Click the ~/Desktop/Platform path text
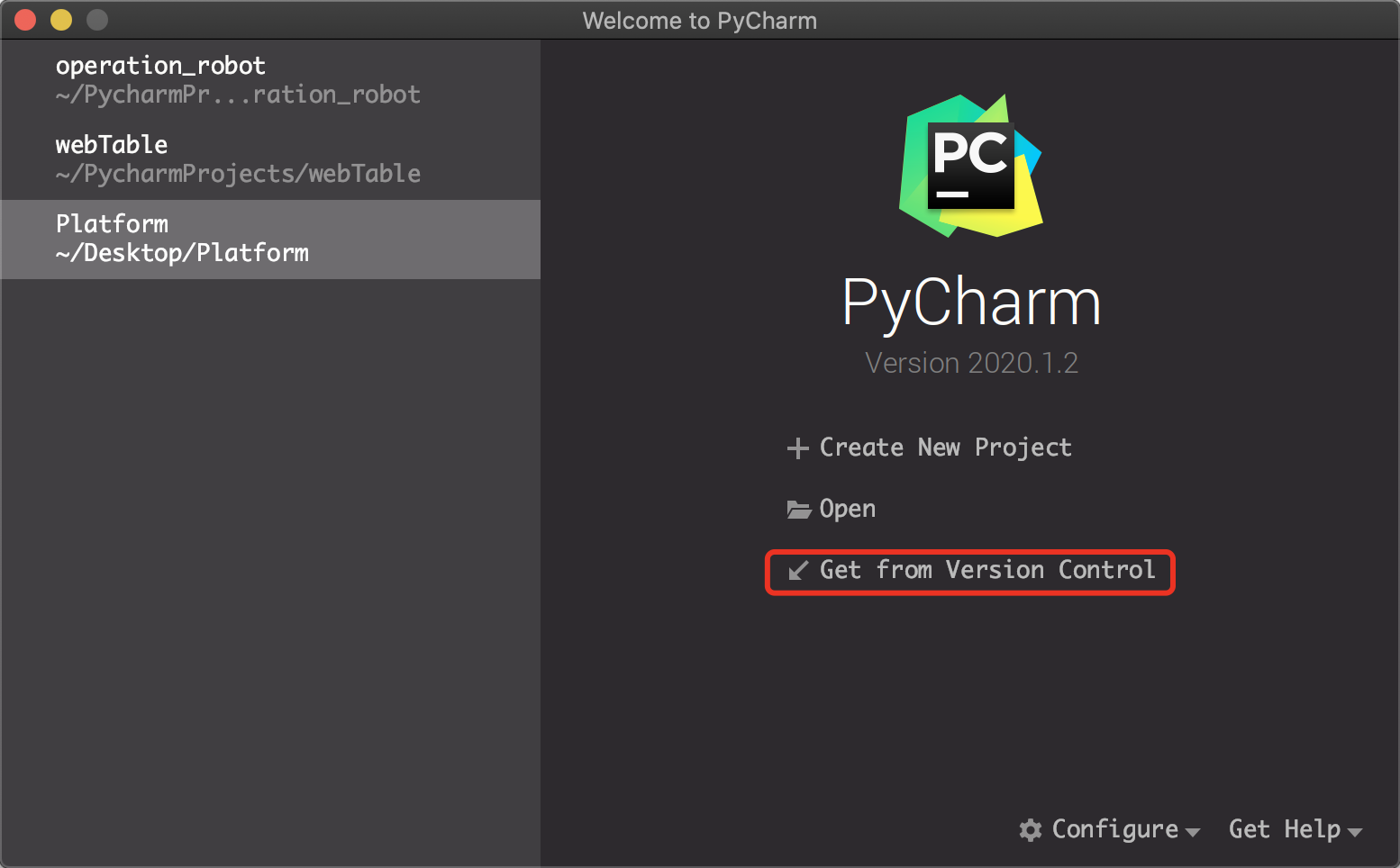This screenshot has height=868, width=1400. click(182, 253)
